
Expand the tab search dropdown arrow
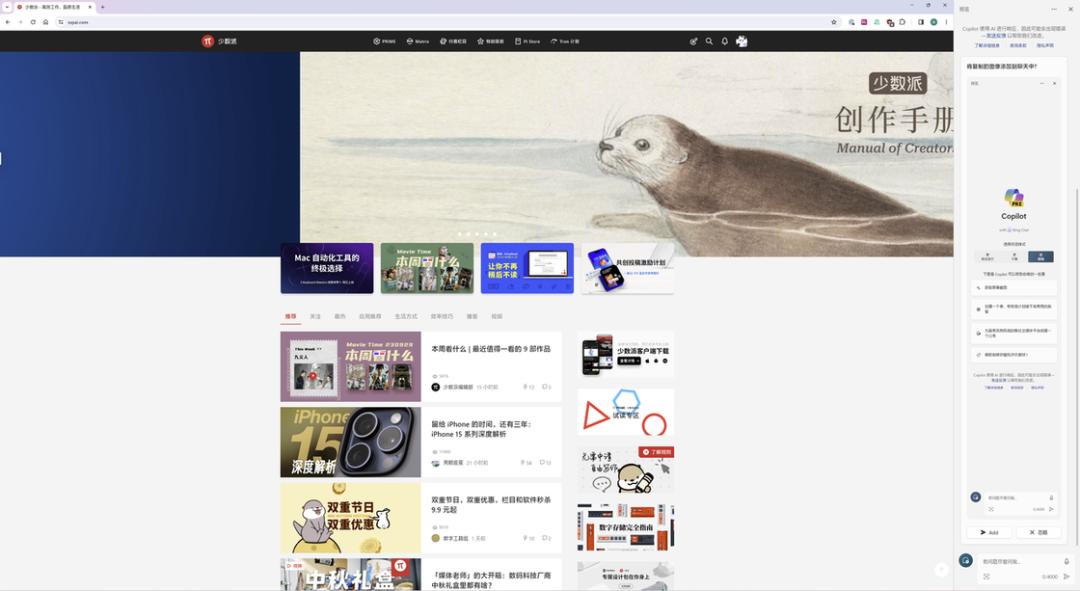tap(7, 7)
